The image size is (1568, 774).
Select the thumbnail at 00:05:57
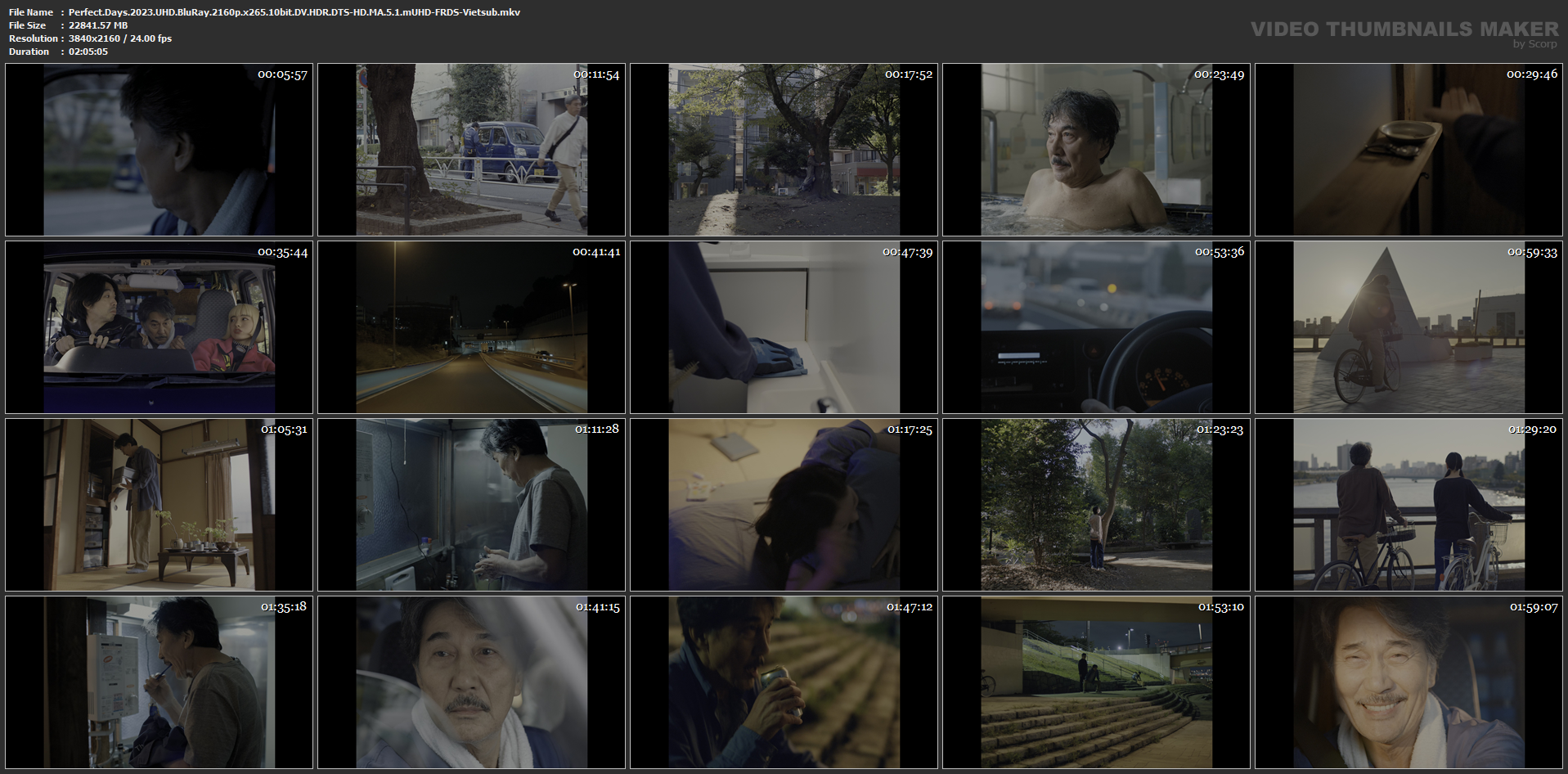pyautogui.click(x=159, y=150)
